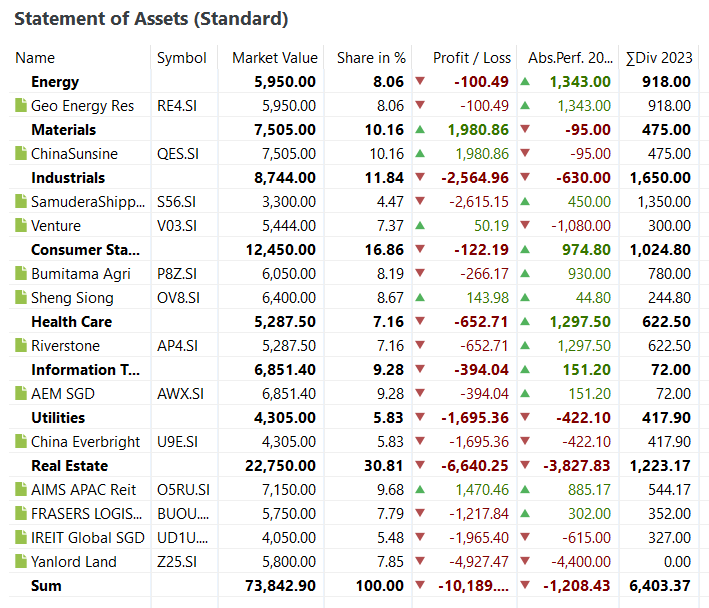
Task: Click the ChinaSunsine security icon
Action: coord(21,154)
